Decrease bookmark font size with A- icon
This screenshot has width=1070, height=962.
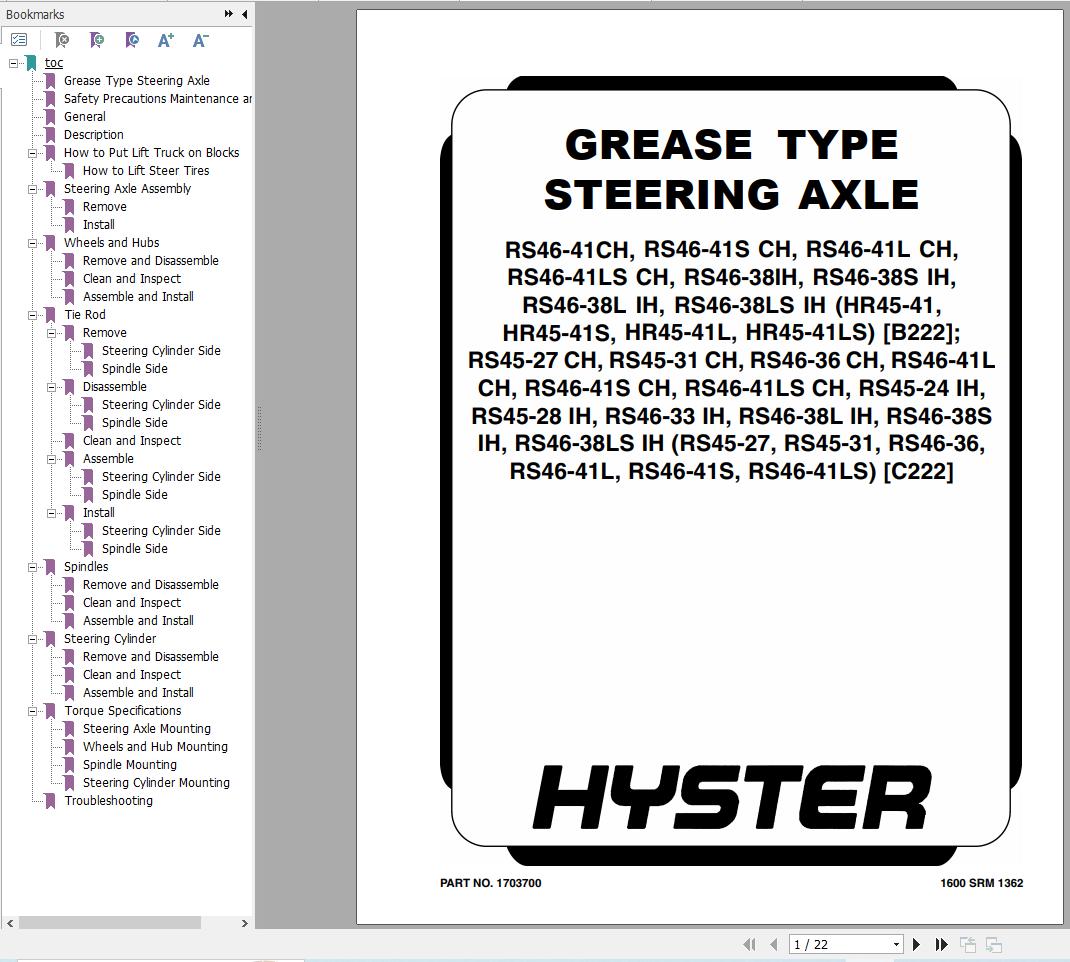(201, 40)
